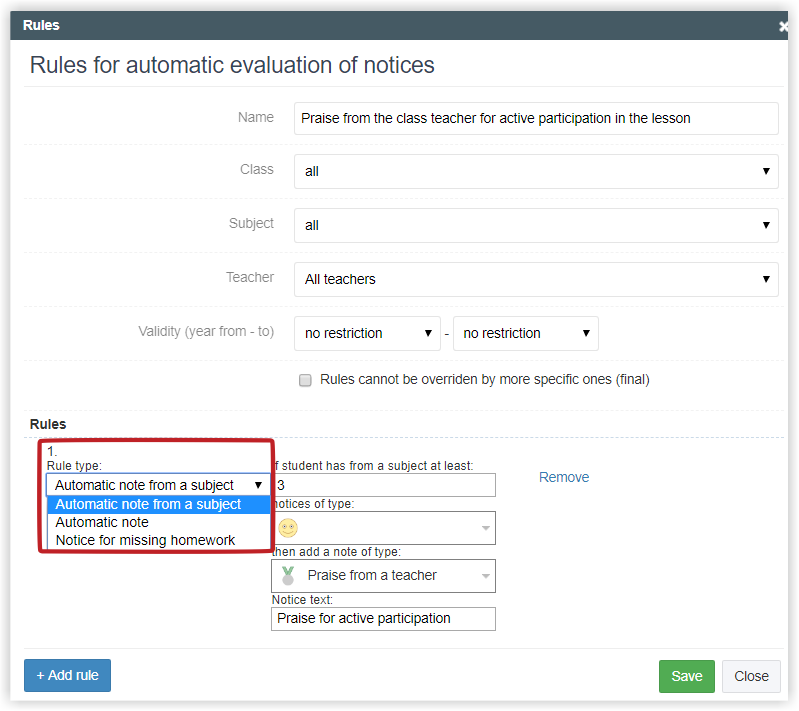The height and width of the screenshot is (711, 799).
Task: Click the Remove link for rule 1
Action: tap(564, 477)
